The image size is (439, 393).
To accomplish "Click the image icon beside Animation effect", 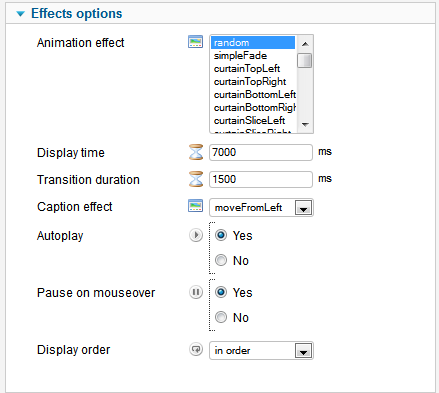I will coord(195,42).
